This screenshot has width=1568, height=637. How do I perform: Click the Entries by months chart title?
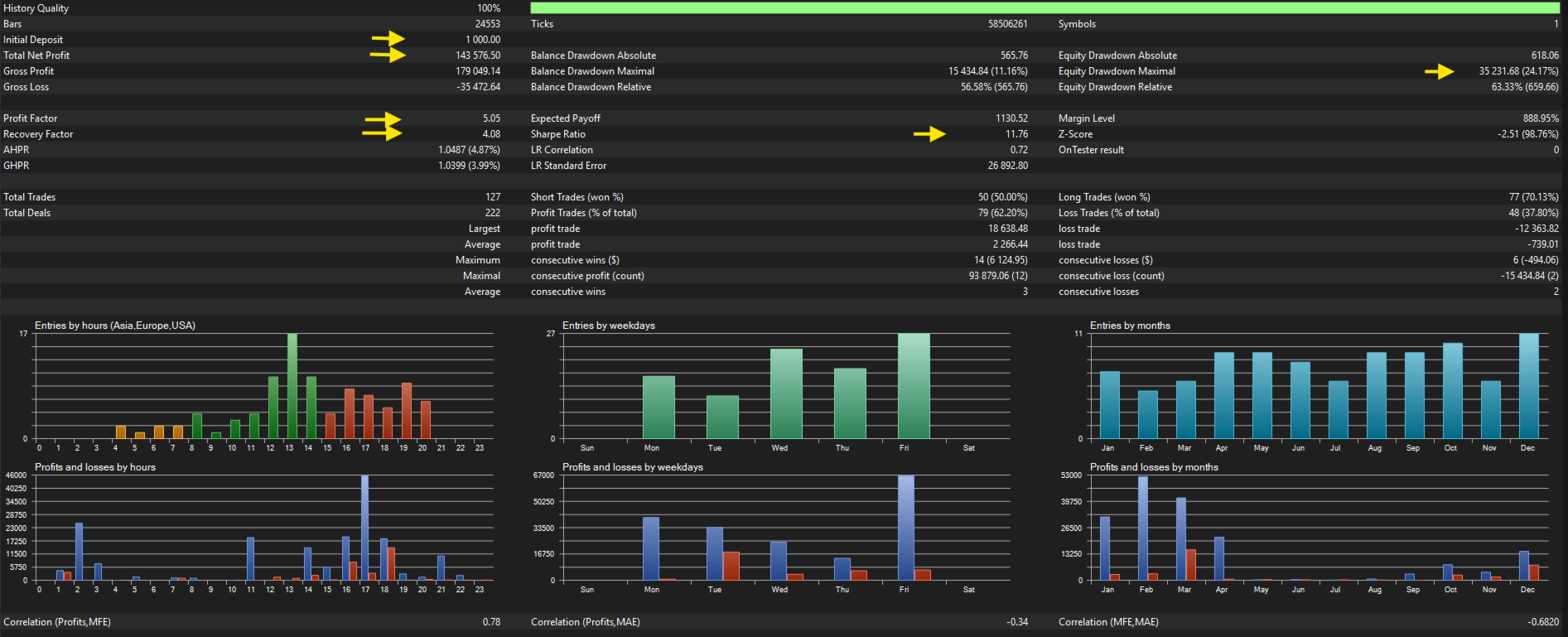[1130, 326]
